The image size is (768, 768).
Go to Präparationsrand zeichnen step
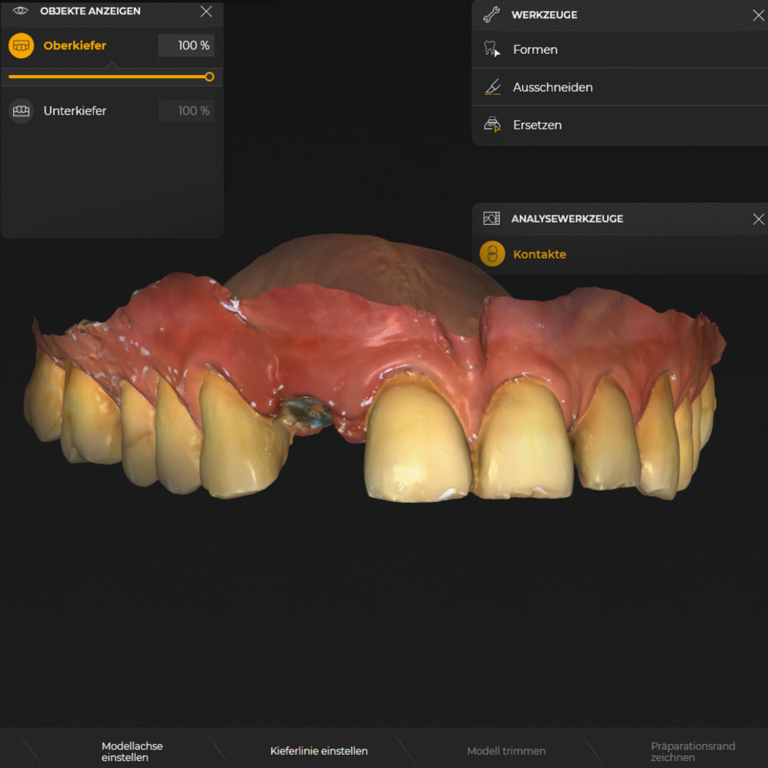[693, 751]
